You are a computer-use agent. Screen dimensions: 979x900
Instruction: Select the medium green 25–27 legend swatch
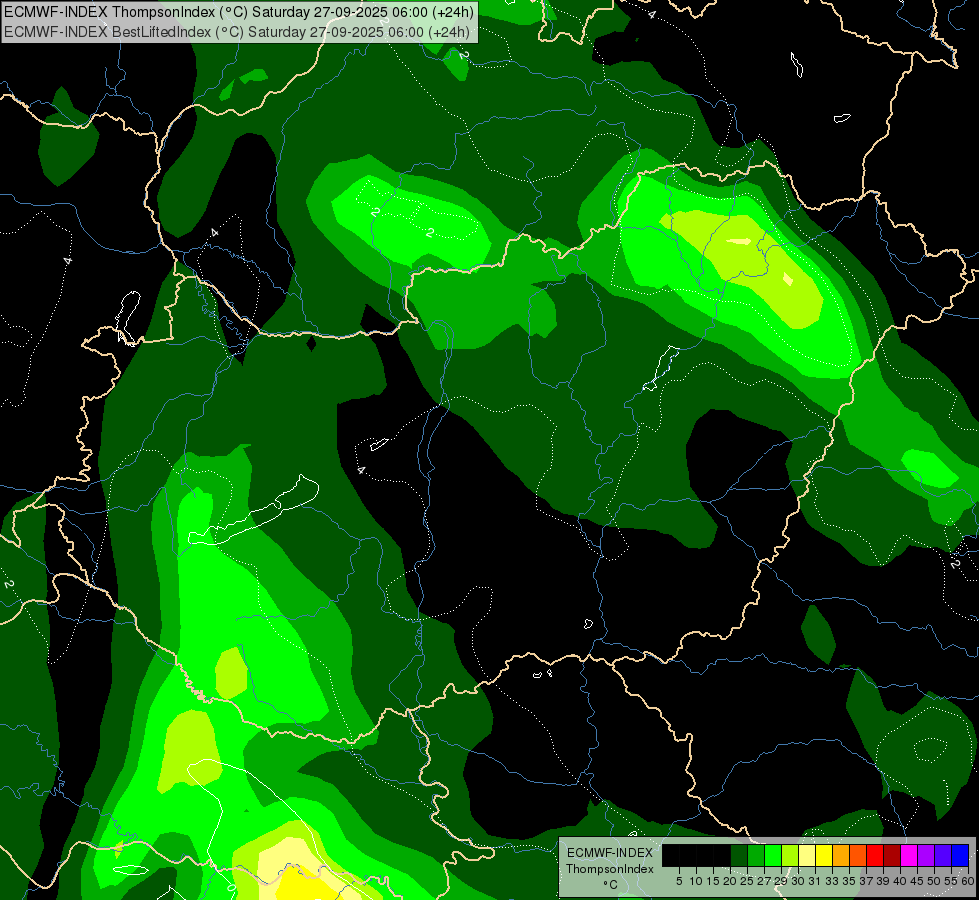(756, 855)
